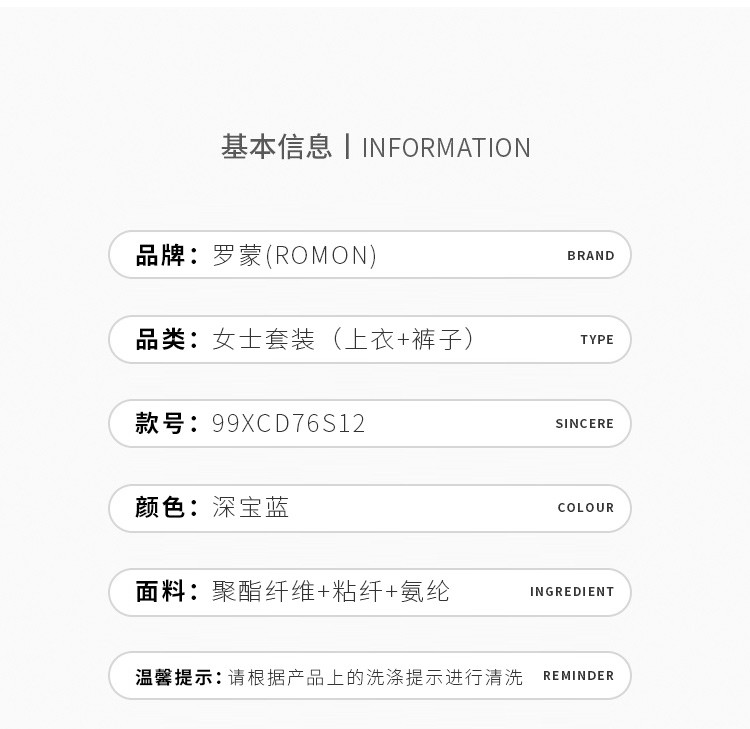This screenshot has height=729, width=750.
Task: Select the 温馨提示 label
Action: point(178,677)
